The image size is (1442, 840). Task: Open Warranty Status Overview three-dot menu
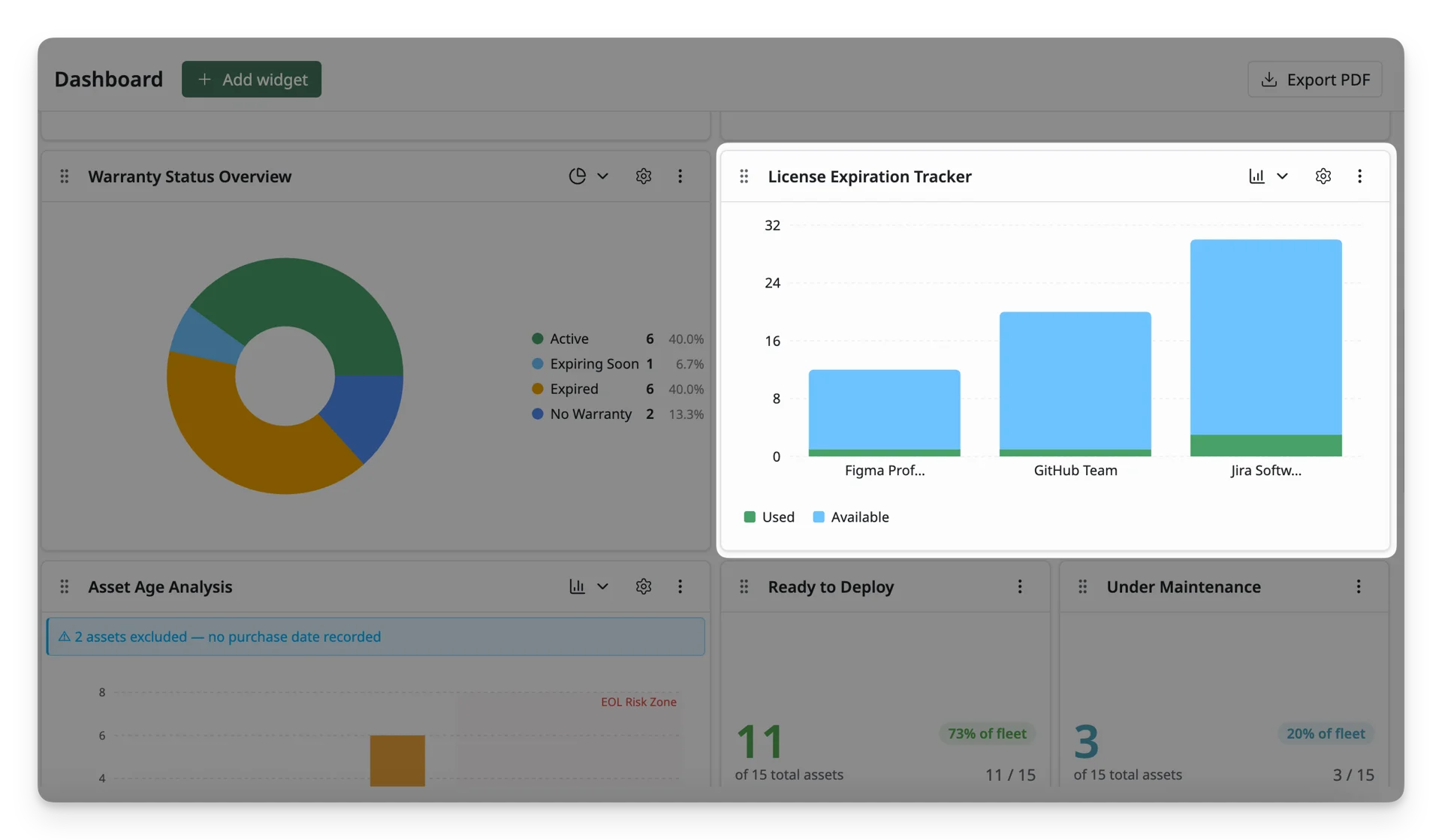pyautogui.click(x=680, y=176)
